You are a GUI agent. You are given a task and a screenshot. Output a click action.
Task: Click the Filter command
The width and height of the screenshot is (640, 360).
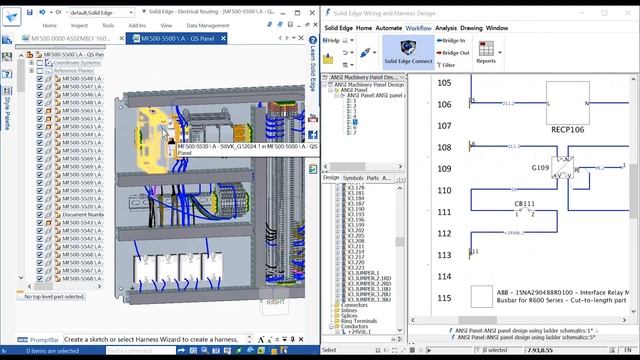click(446, 65)
